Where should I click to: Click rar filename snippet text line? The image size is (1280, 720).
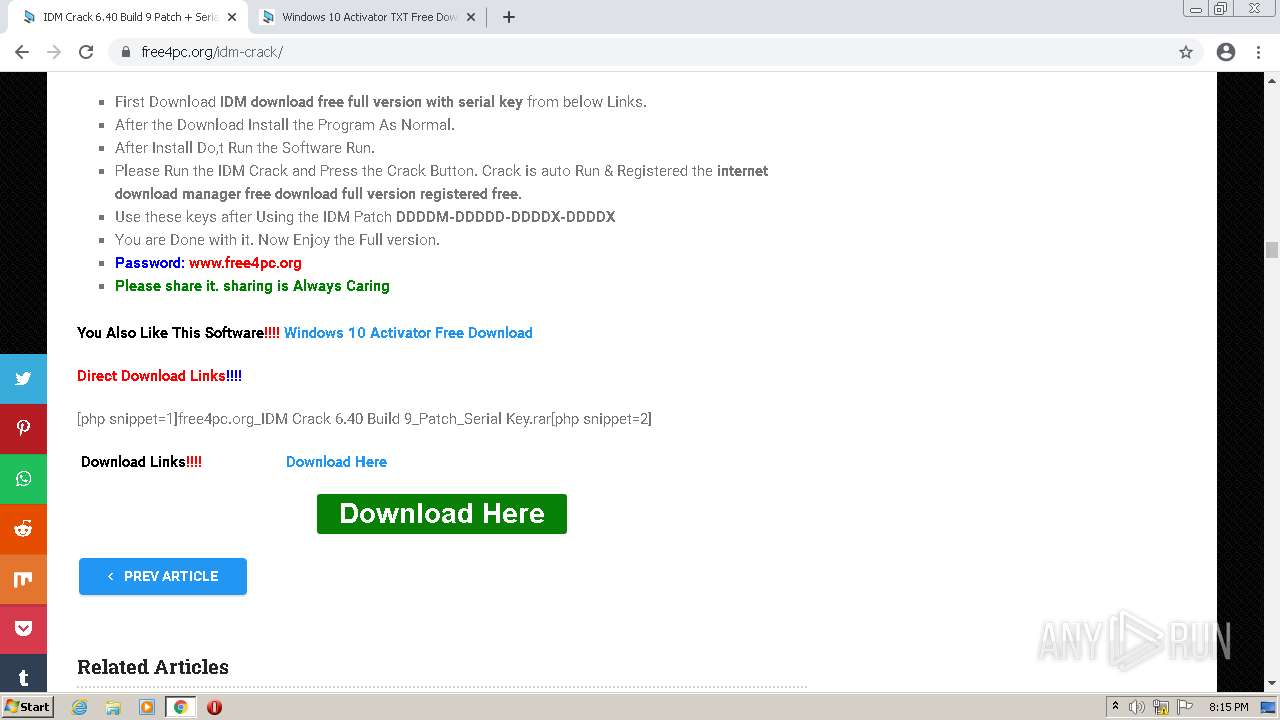pyautogui.click(x=364, y=419)
